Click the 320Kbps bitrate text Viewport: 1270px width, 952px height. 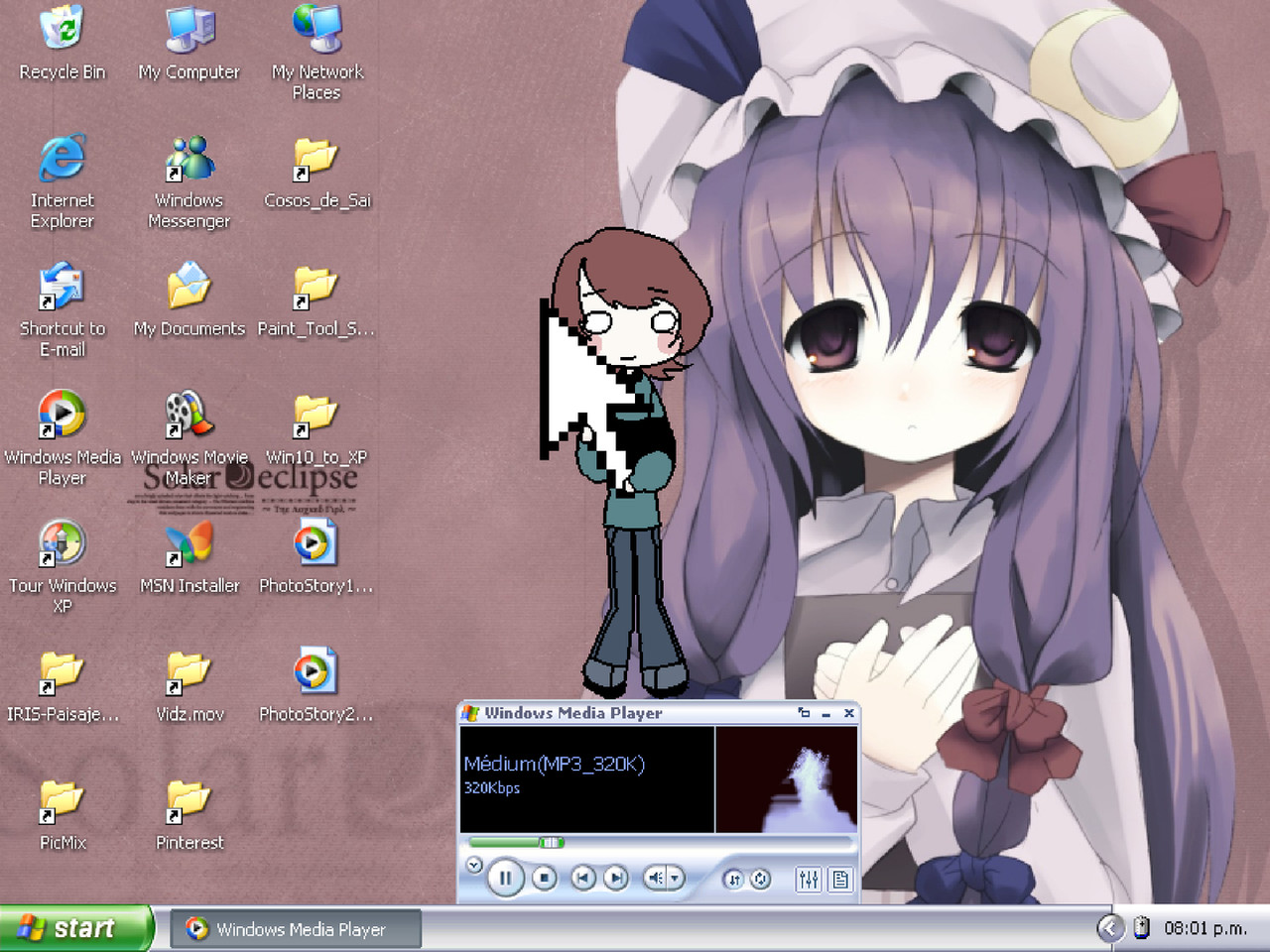point(492,787)
